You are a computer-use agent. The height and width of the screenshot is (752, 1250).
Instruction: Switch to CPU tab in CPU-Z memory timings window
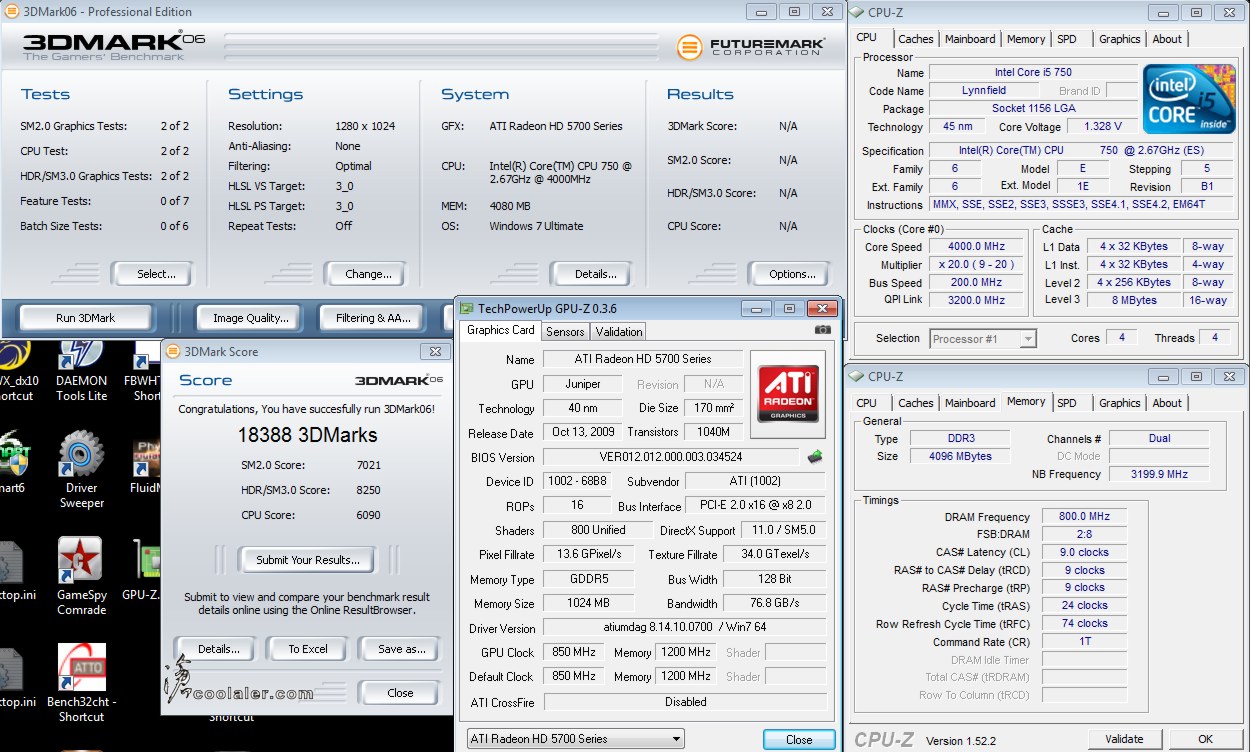coord(867,403)
